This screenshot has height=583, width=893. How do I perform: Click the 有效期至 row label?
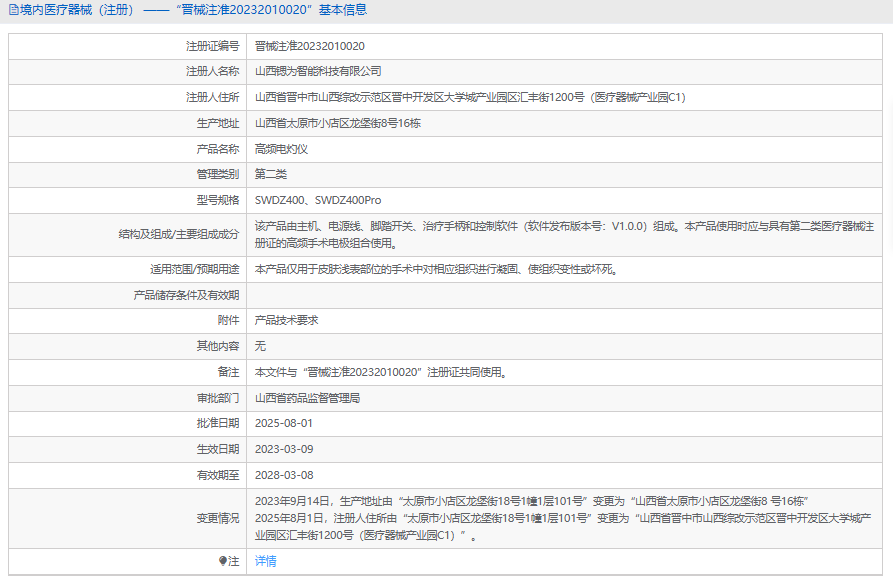point(218,475)
